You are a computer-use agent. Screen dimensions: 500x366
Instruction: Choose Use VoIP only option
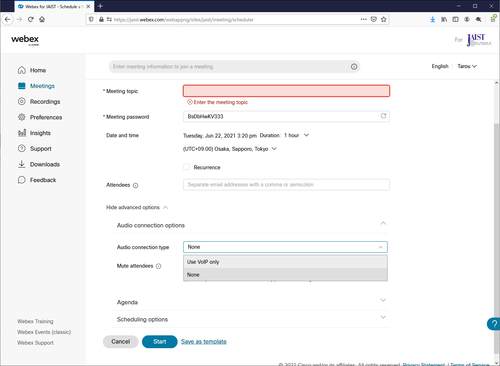tap(285, 262)
